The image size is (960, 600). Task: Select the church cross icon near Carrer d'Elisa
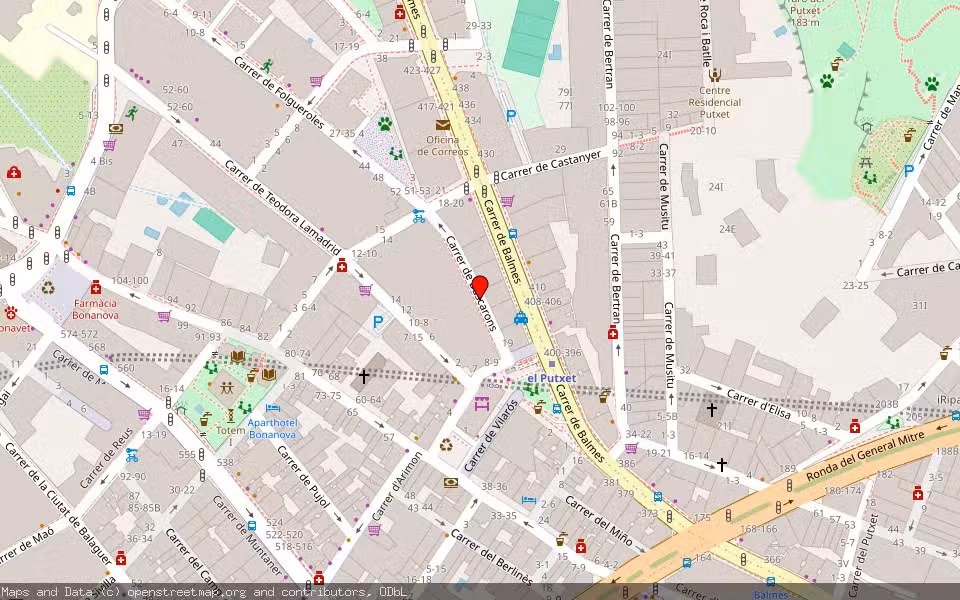click(711, 410)
